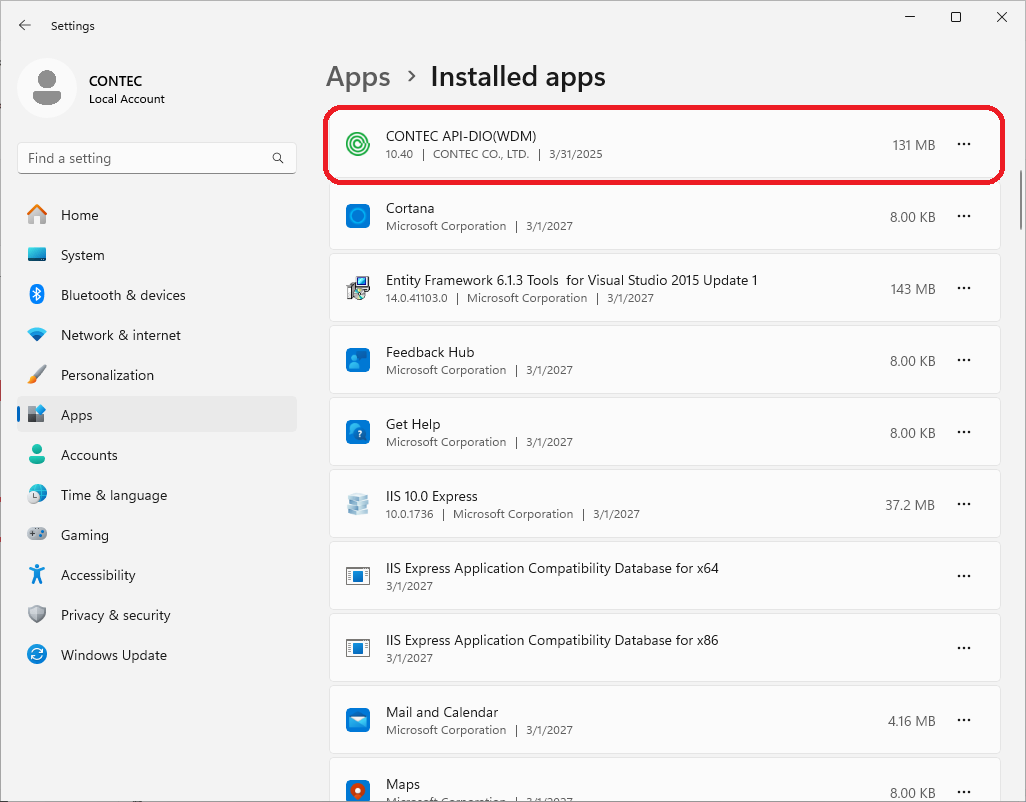Click the vertical scrollbar thumb
This screenshot has height=802, width=1026.
coord(1020,200)
